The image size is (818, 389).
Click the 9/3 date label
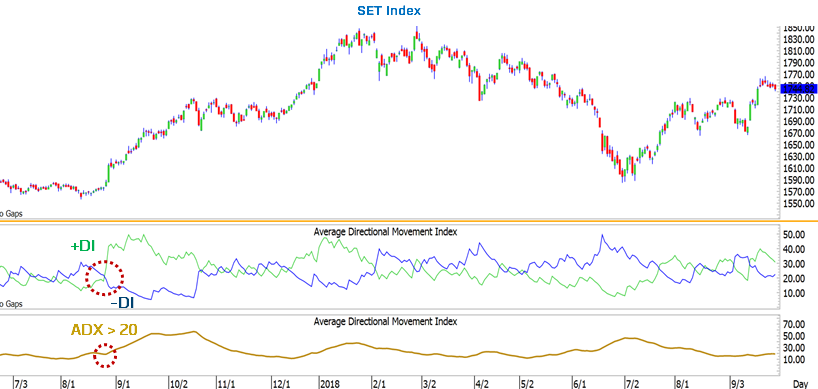pyautogui.click(x=738, y=384)
